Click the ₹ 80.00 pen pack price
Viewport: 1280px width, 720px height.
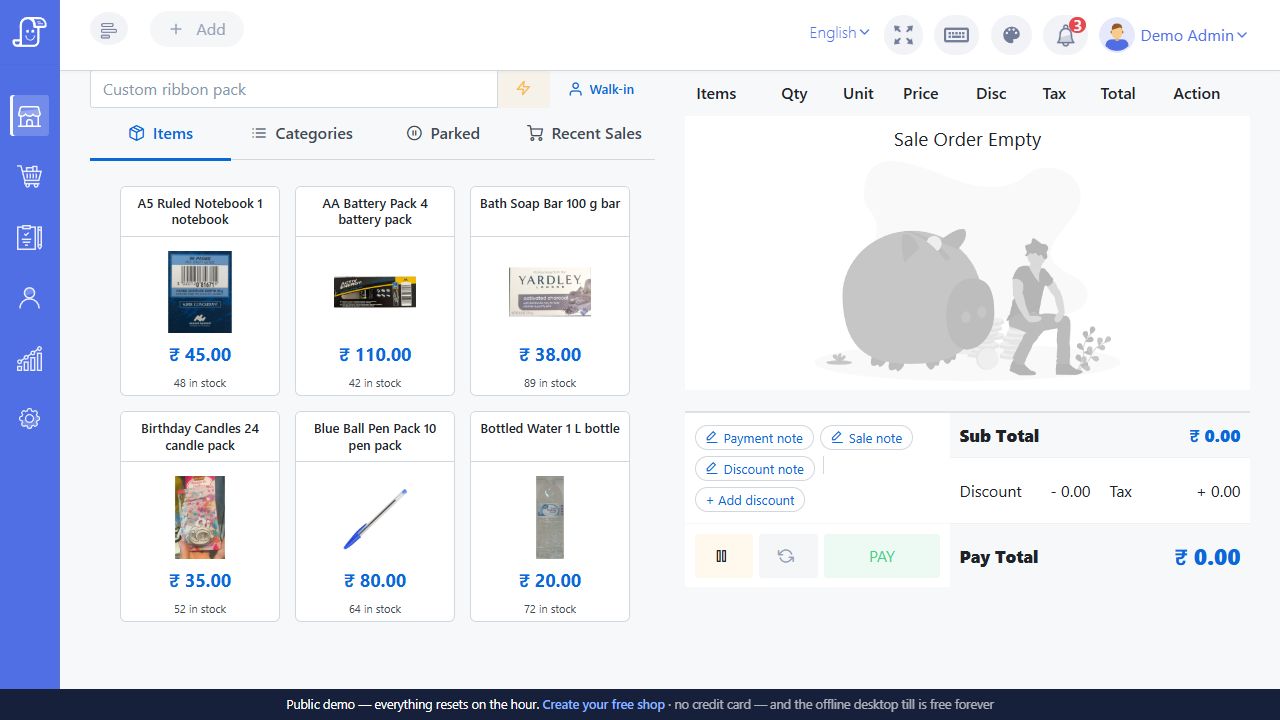(375, 581)
